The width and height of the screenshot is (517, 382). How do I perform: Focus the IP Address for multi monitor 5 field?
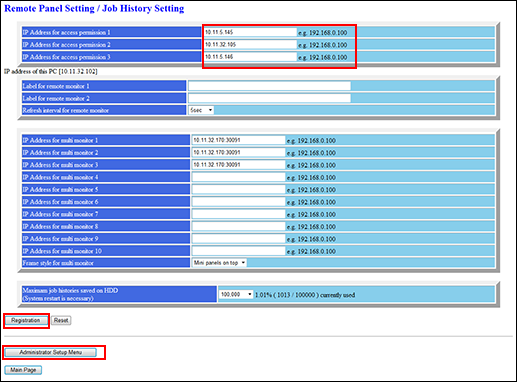pos(239,189)
